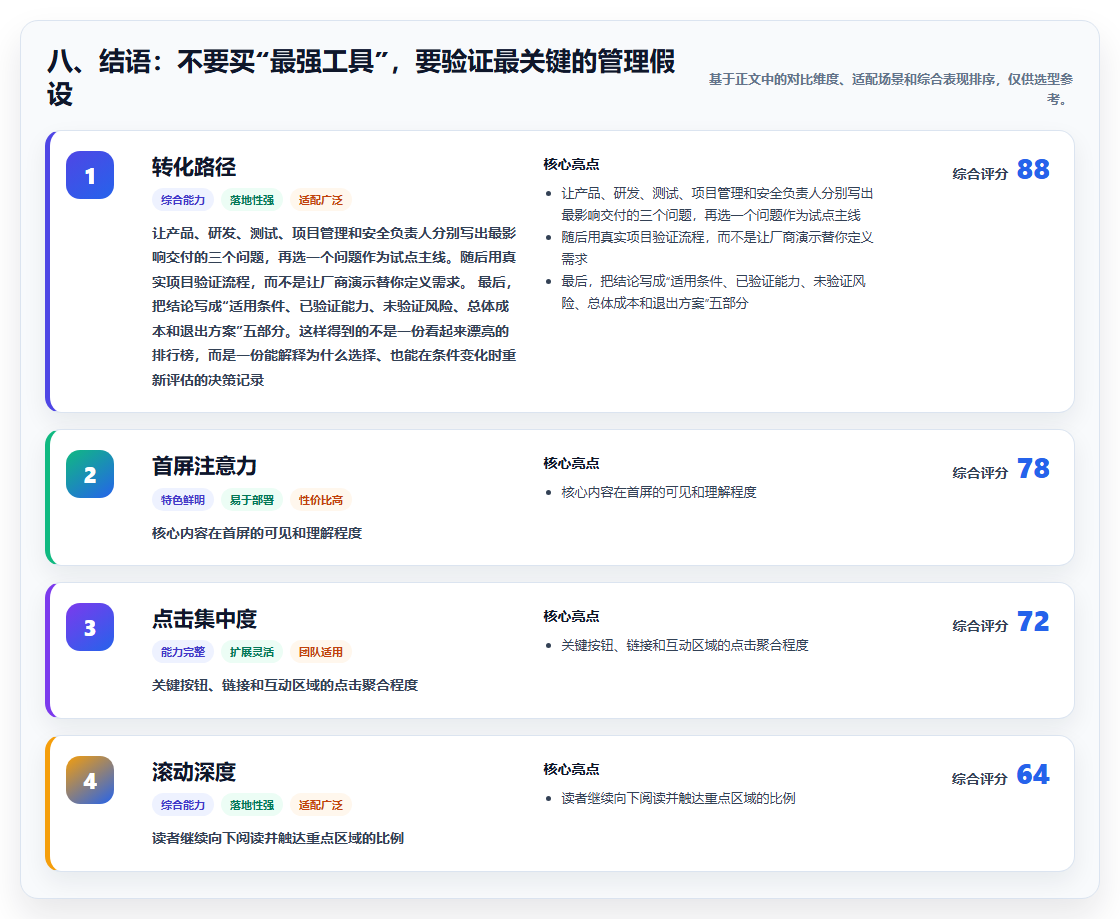This screenshot has height=919, width=1120.
Task: Click the 转化路径 description paragraph
Action: [334, 306]
